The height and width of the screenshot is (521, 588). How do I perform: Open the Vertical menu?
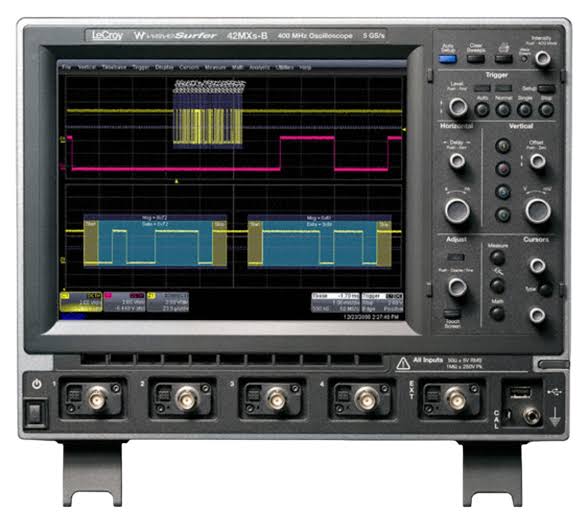tap(86, 67)
